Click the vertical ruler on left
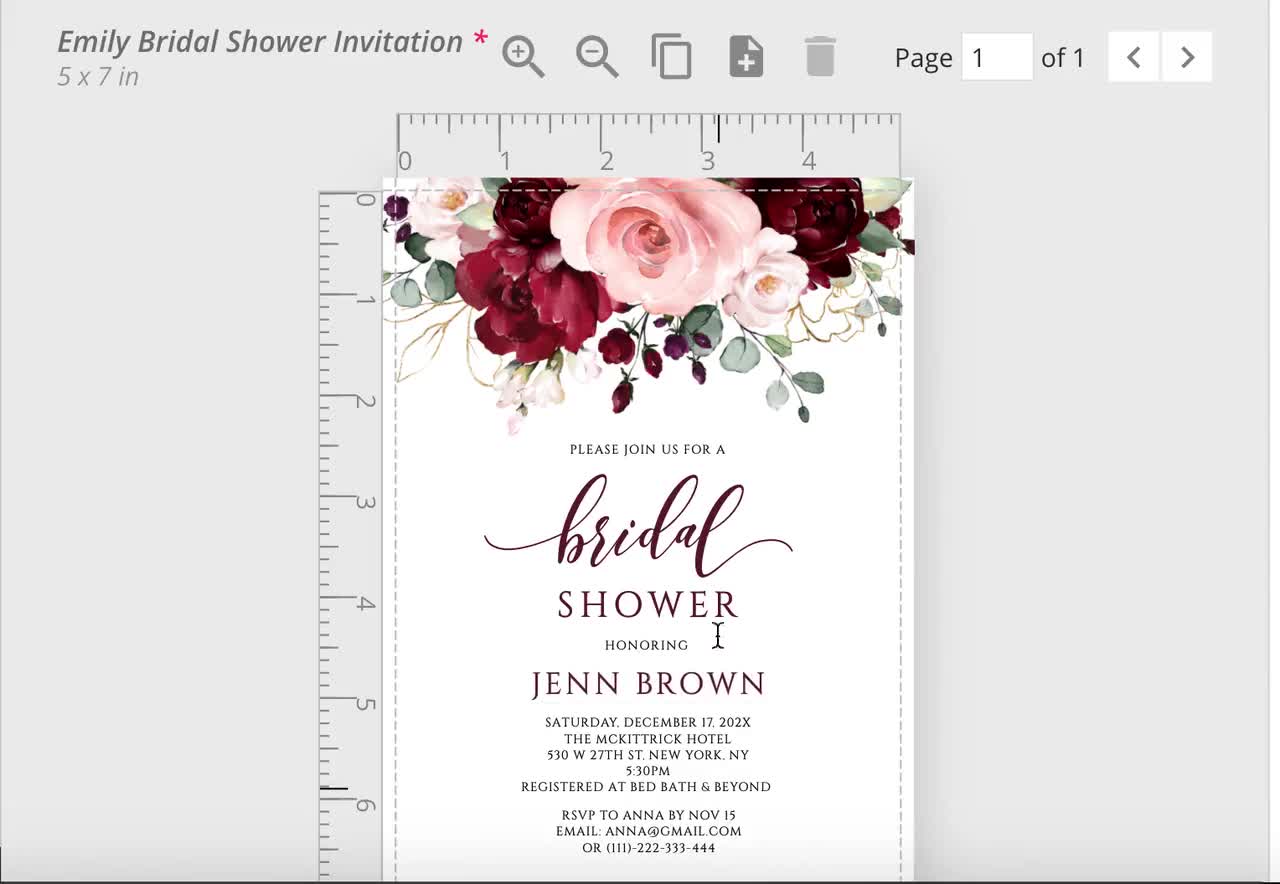 (x=349, y=535)
